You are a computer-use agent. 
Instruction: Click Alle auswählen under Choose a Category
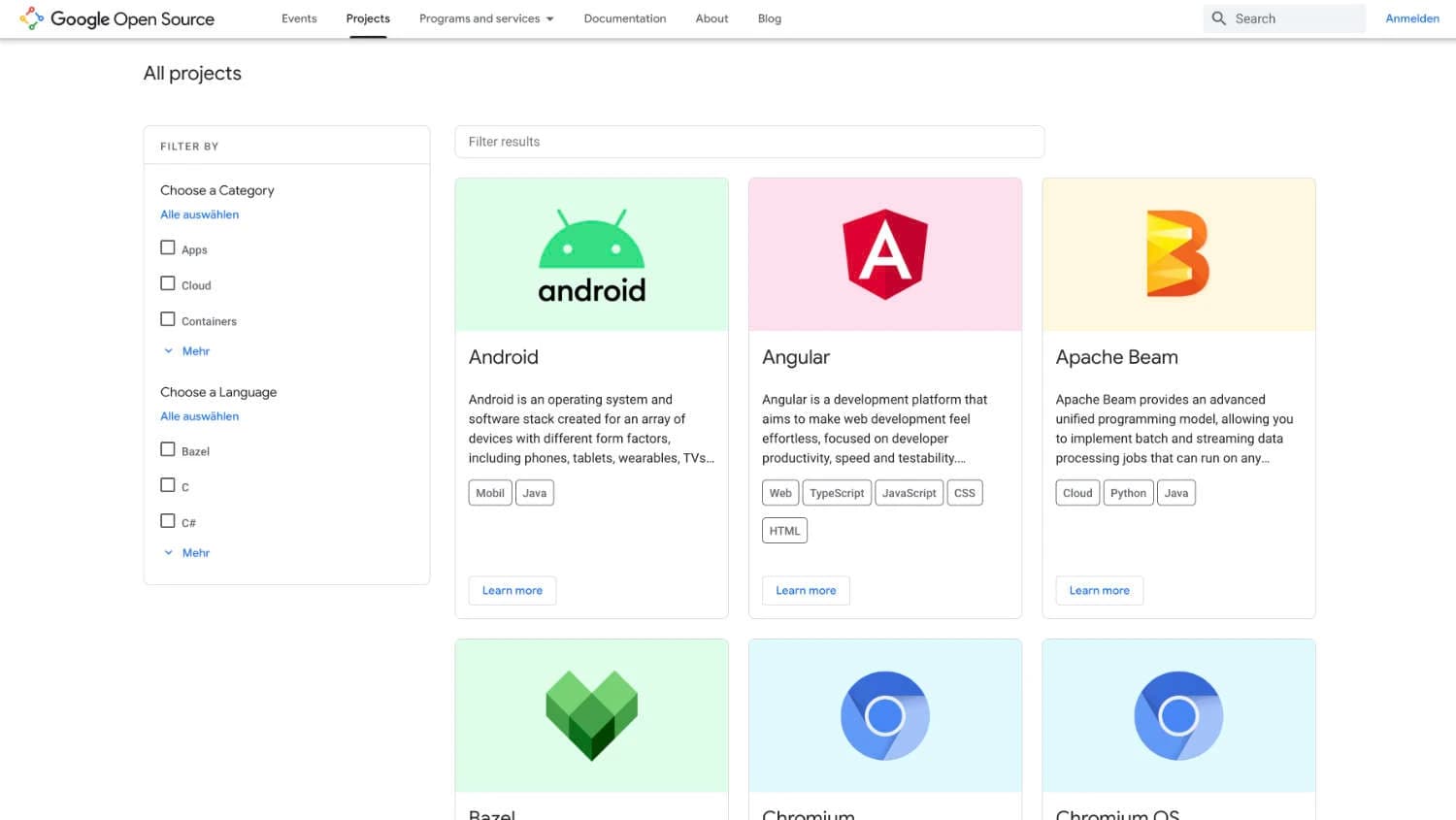click(x=199, y=213)
